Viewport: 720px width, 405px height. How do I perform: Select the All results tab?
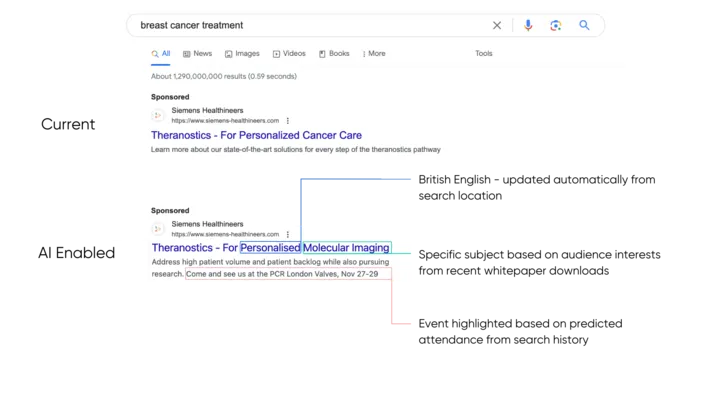pos(161,54)
